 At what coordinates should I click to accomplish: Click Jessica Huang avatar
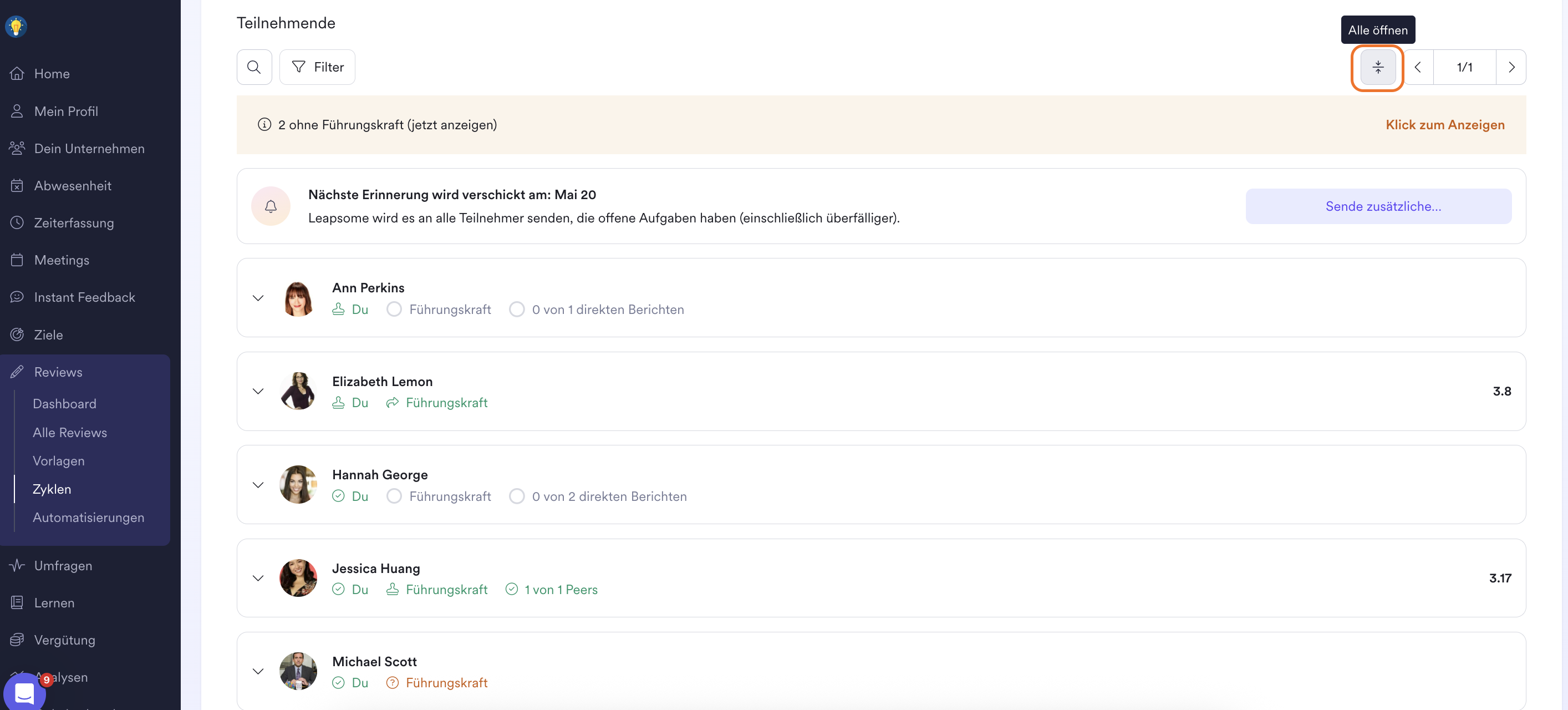(298, 579)
